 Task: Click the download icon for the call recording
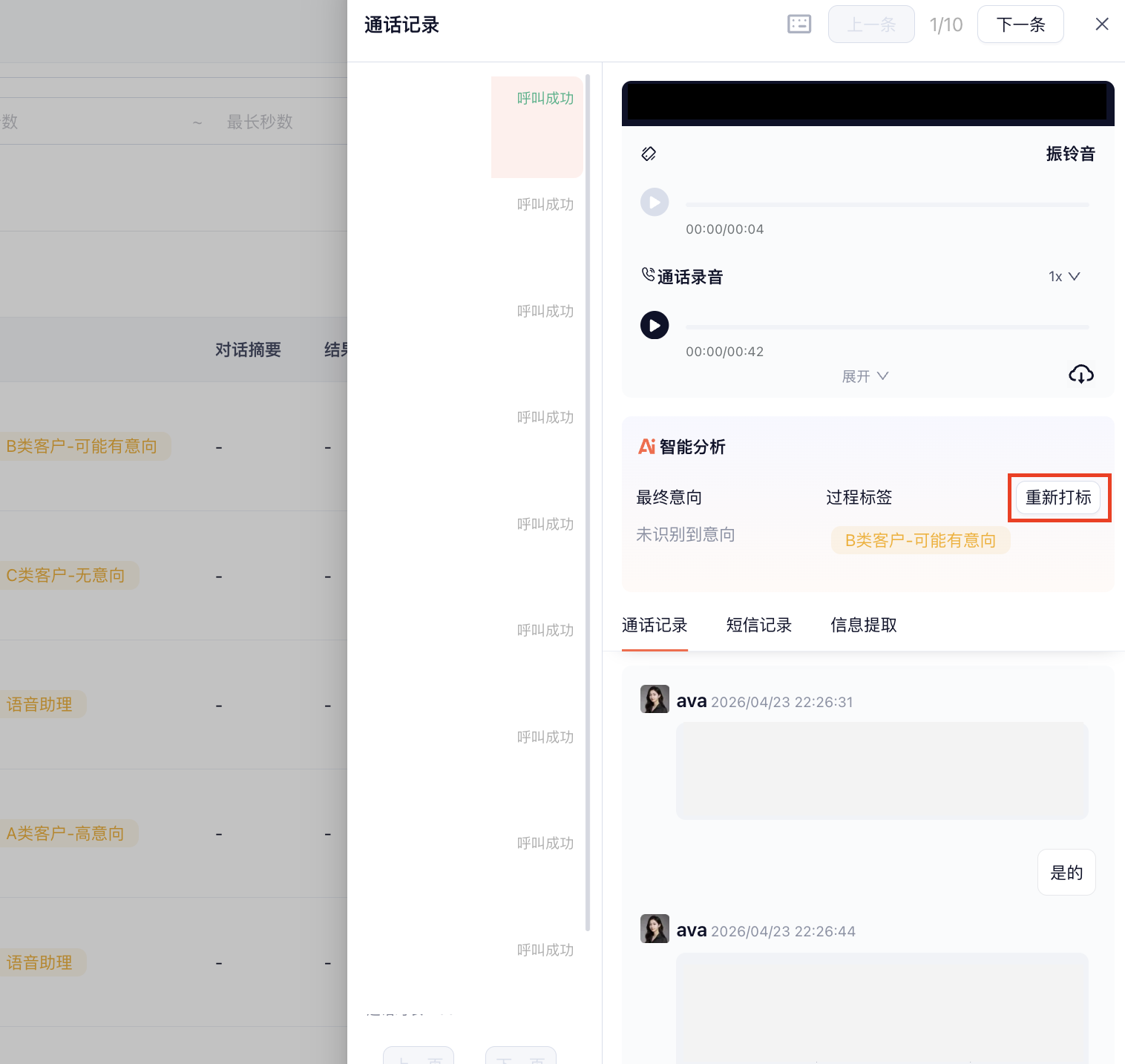[x=1081, y=374]
